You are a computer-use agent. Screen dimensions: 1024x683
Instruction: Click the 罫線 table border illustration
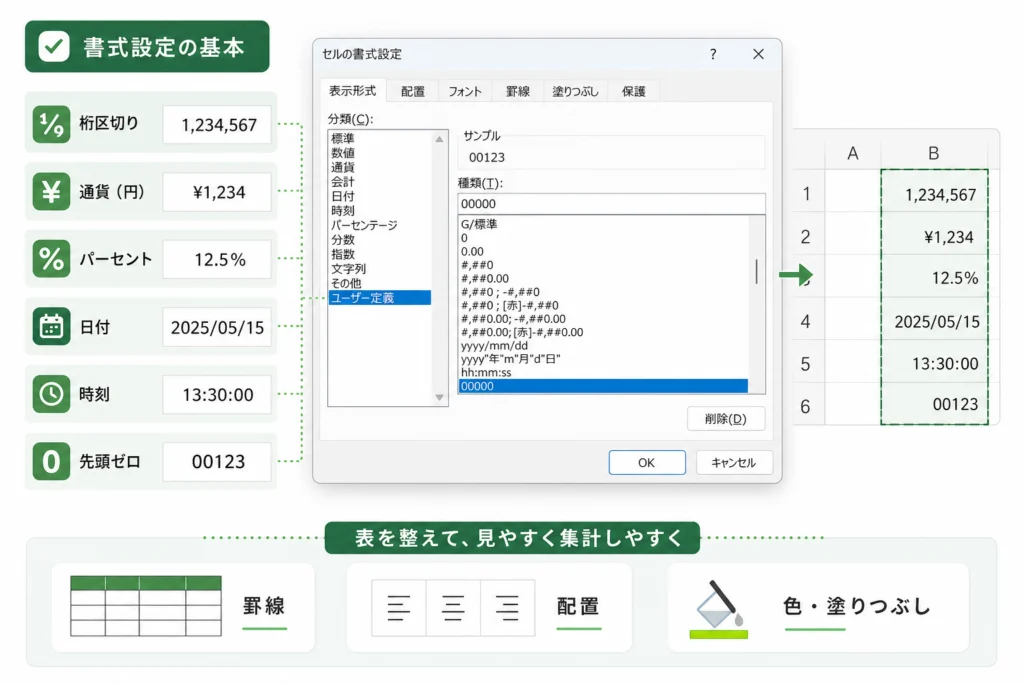click(x=146, y=606)
